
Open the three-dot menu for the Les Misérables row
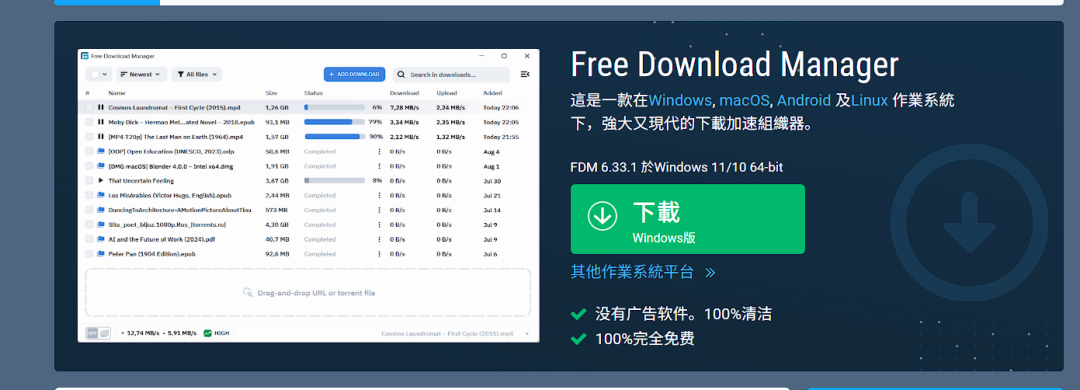[379, 195]
